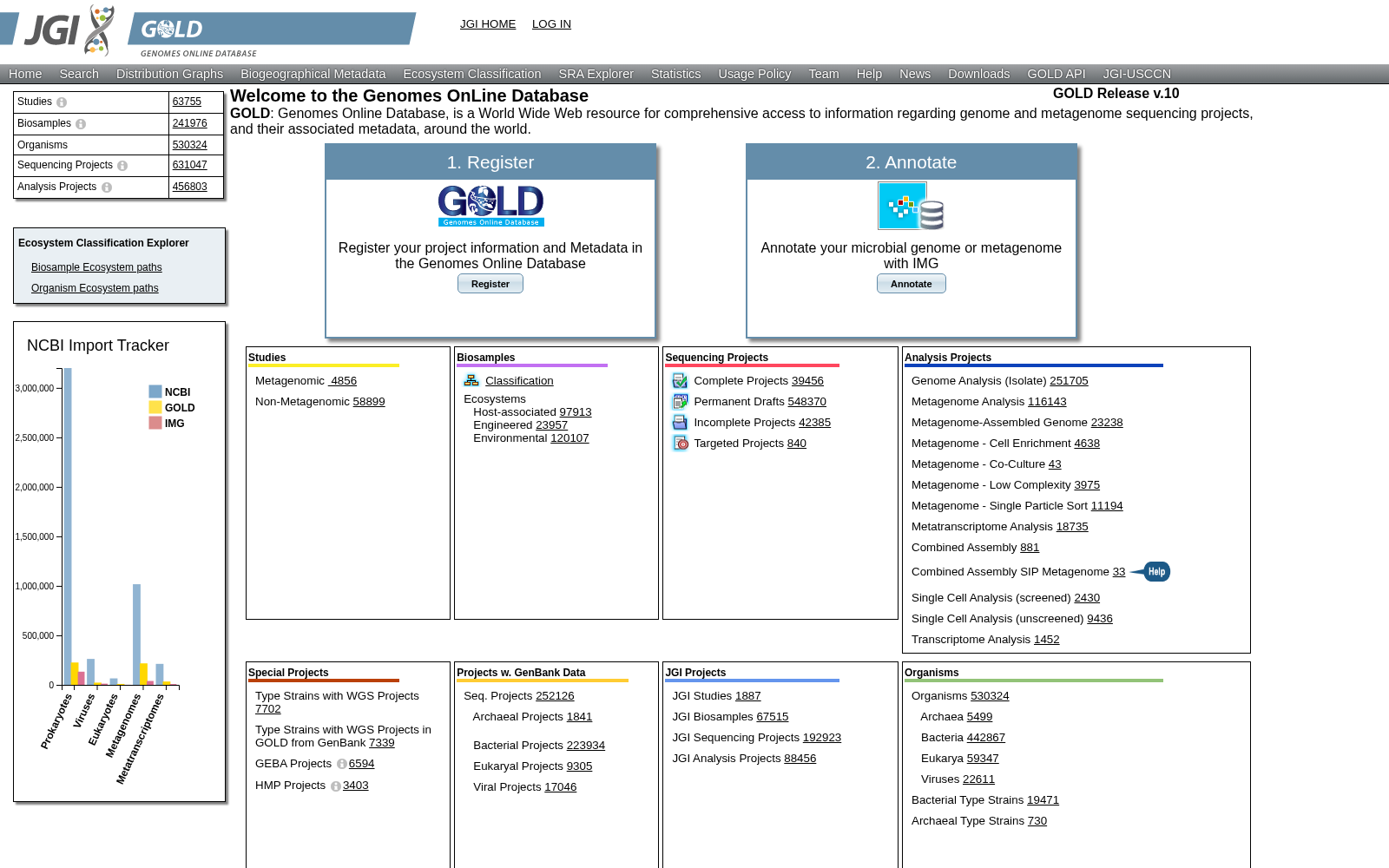Open the Statistics menu
This screenshot has height=868, width=1389.
675,74
